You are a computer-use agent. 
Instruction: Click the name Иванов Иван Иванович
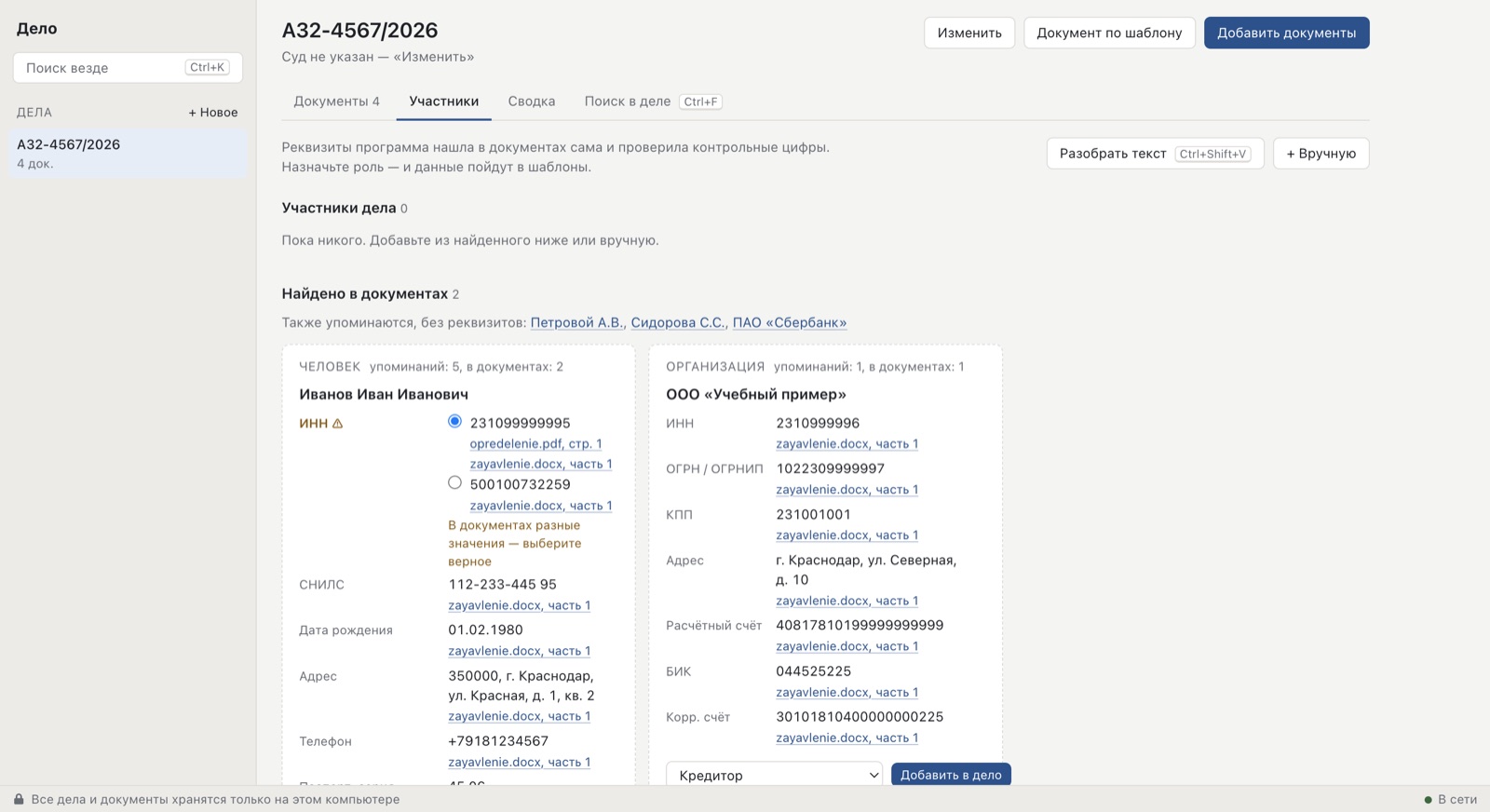tap(384, 395)
